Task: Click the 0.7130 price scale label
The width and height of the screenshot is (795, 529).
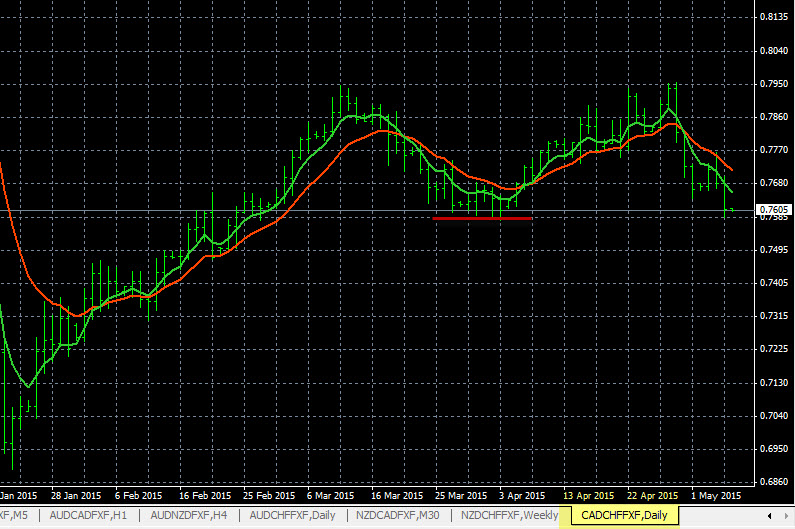Action: tap(774, 382)
